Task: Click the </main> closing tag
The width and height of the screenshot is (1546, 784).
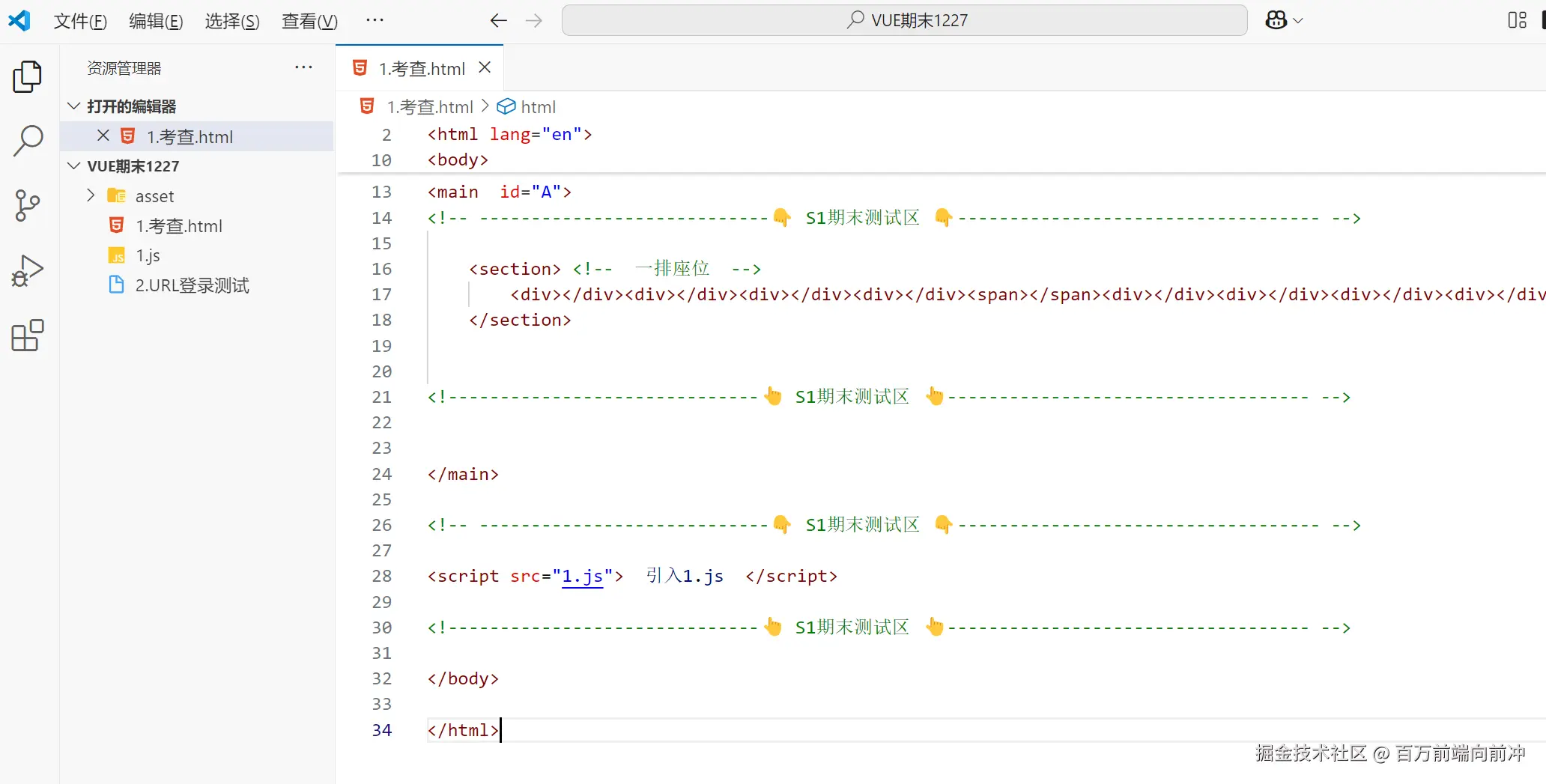Action: (463, 474)
